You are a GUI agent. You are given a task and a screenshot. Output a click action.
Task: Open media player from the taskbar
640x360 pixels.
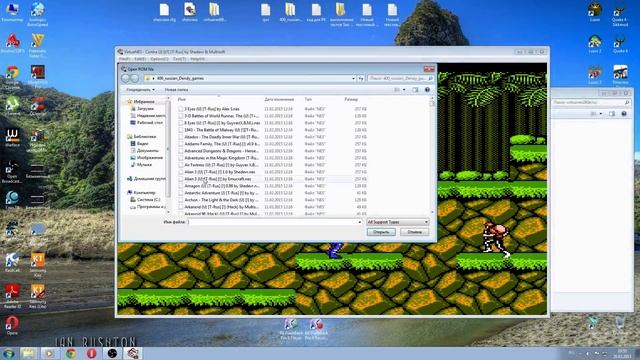click(50, 353)
